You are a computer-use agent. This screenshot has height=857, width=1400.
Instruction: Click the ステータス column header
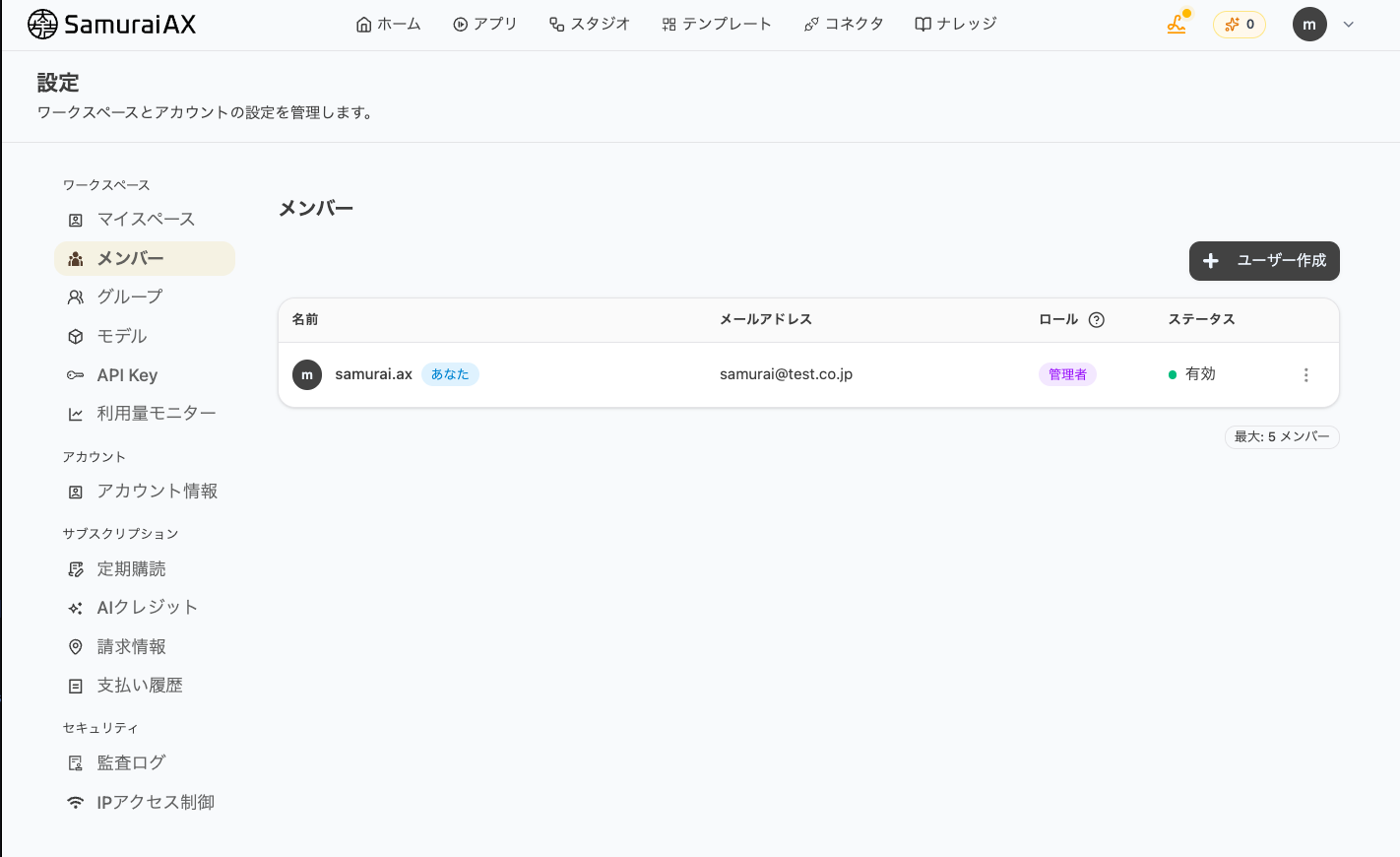(x=1201, y=319)
